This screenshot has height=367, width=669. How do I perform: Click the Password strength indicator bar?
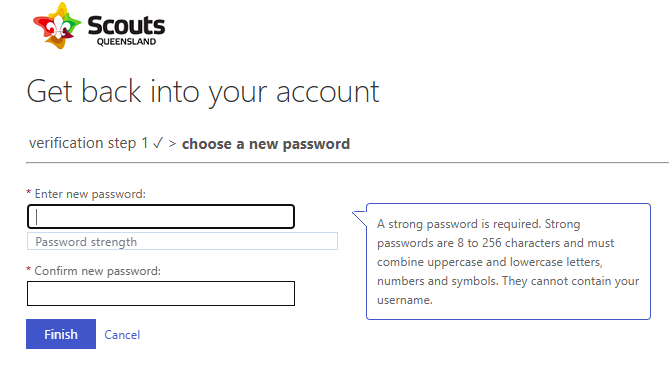coord(182,241)
